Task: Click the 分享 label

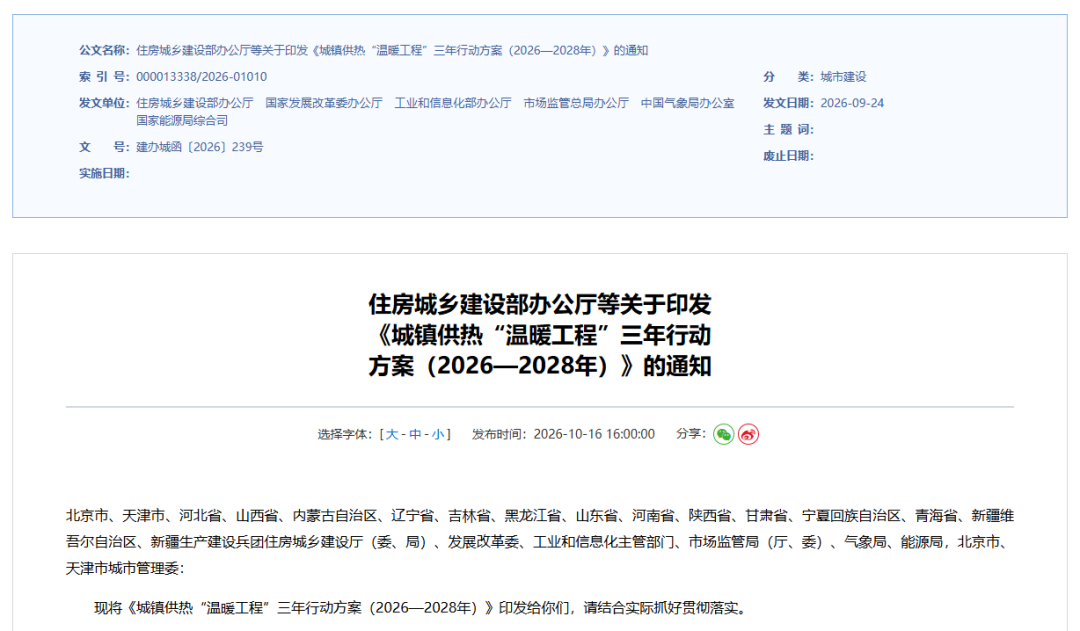Action: coord(691,434)
